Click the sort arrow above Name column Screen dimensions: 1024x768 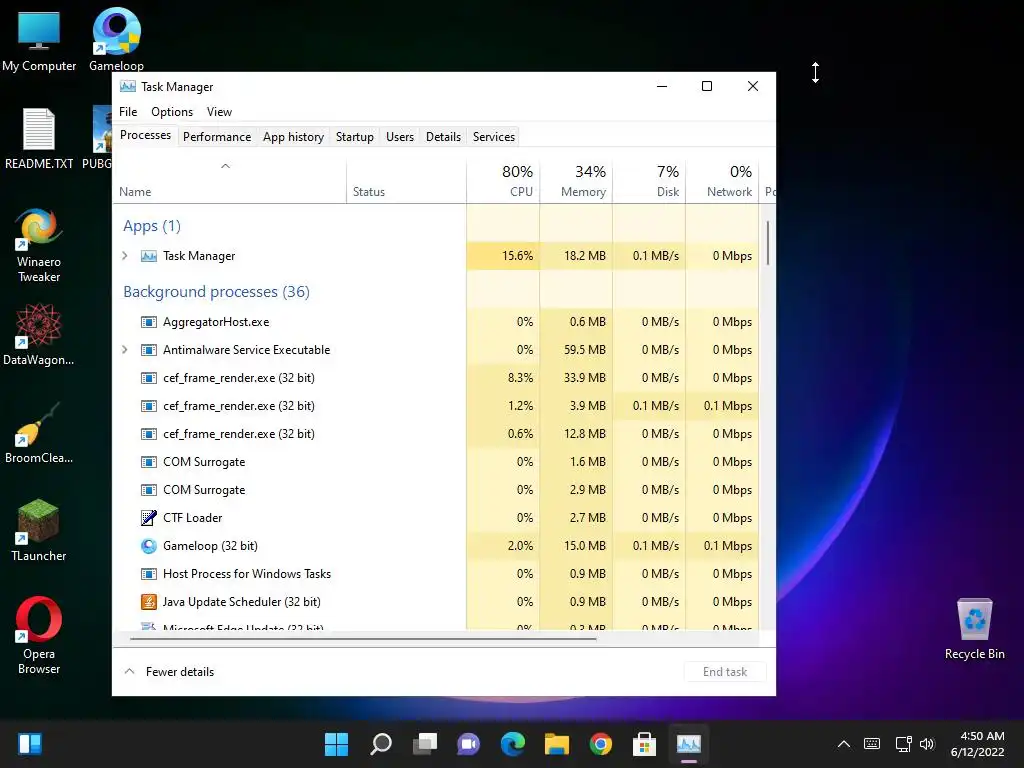225,167
